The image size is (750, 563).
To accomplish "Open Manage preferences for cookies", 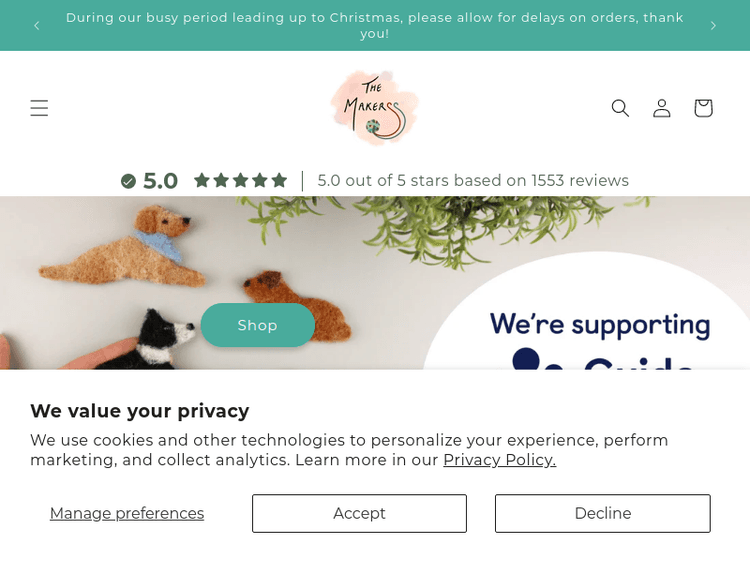I will pos(127,513).
